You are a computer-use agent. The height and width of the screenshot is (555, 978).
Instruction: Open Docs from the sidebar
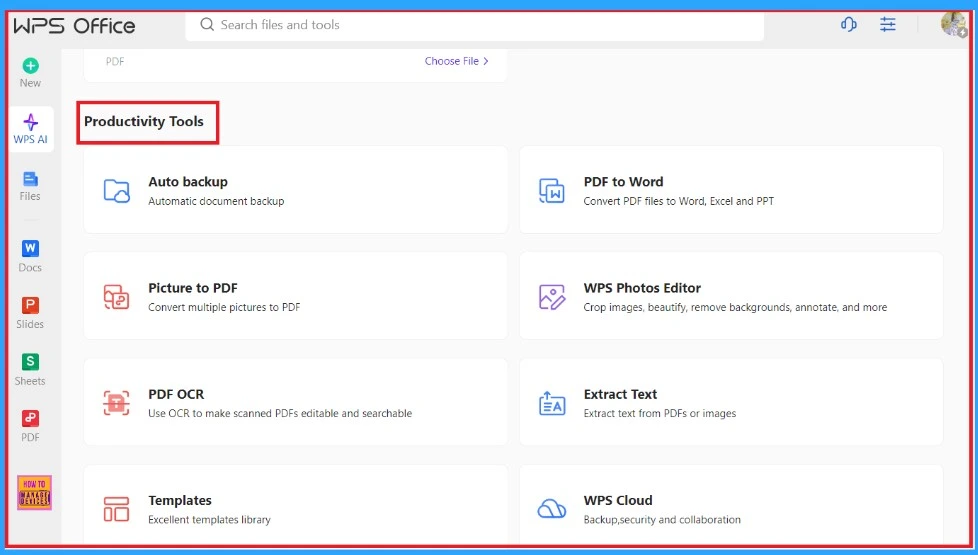coord(30,256)
